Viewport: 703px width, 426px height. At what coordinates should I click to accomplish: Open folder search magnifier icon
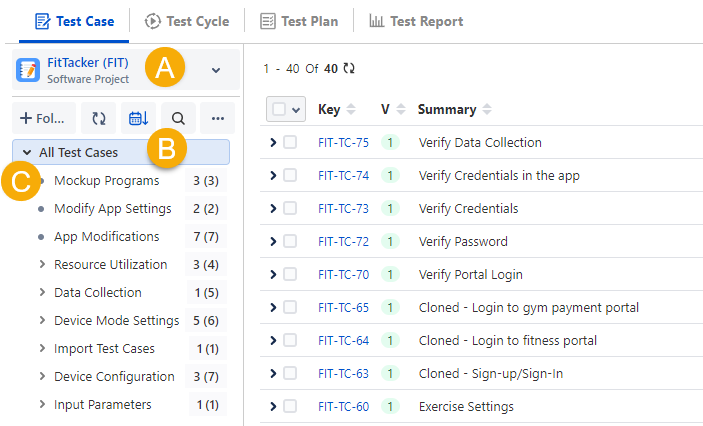pyautogui.click(x=178, y=118)
